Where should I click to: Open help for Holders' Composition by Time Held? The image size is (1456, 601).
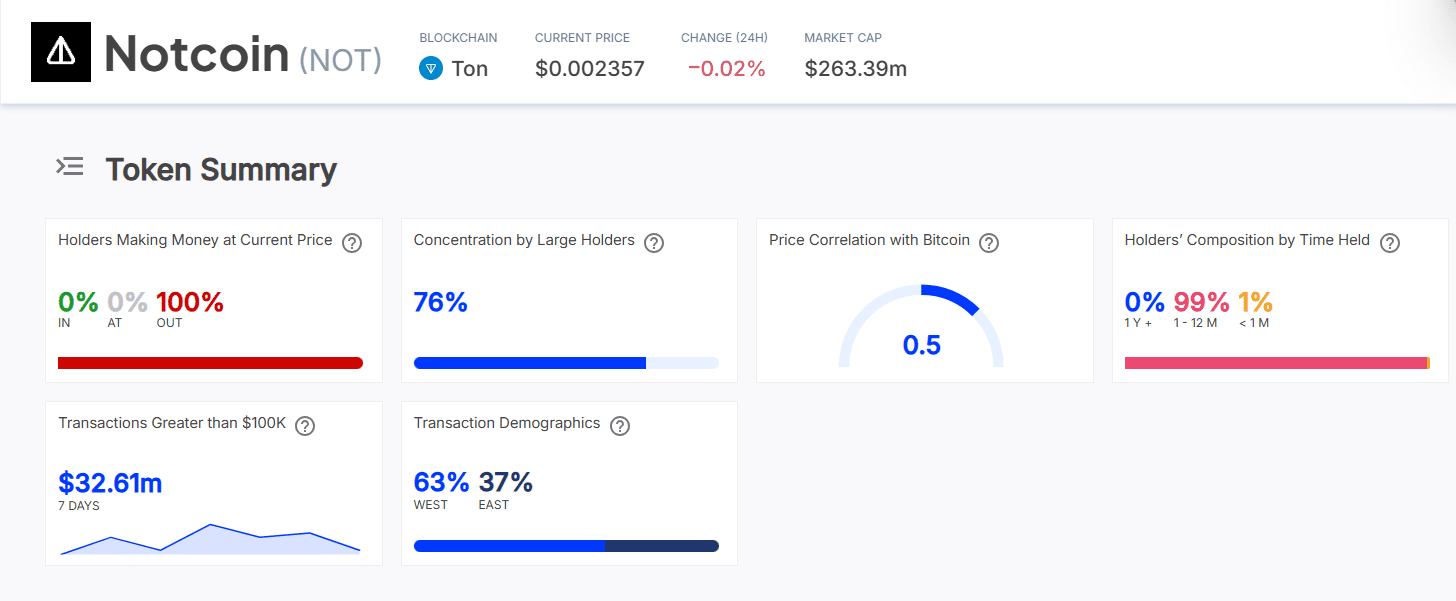tap(1390, 242)
